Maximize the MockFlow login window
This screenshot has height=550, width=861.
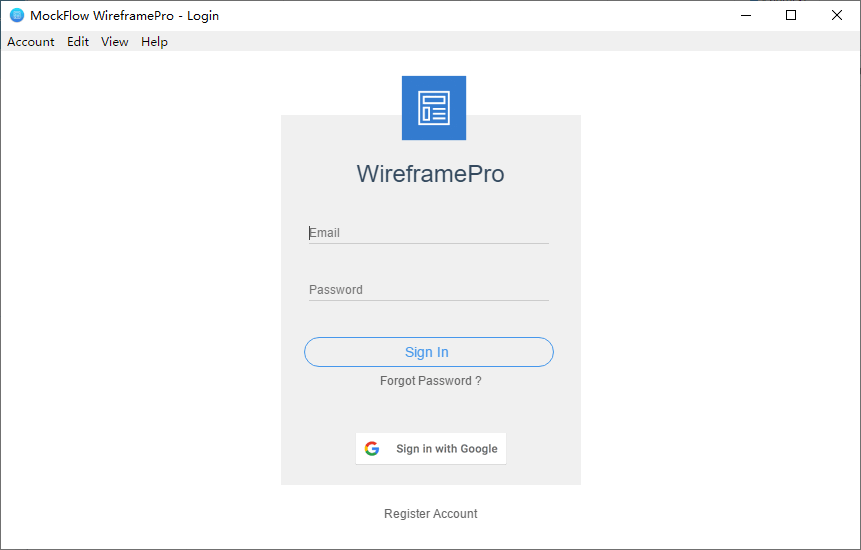[791, 15]
